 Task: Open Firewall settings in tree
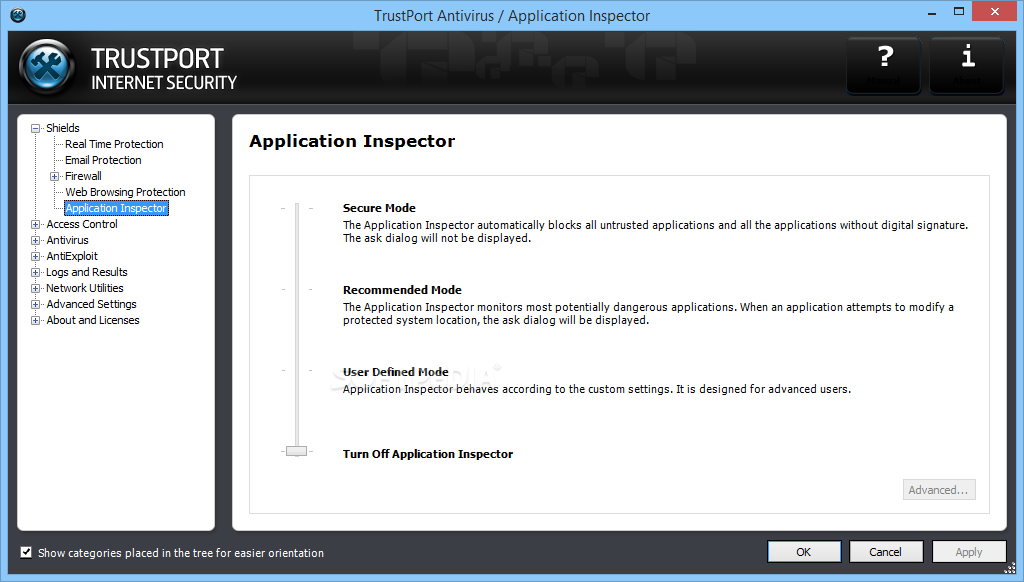click(x=83, y=176)
